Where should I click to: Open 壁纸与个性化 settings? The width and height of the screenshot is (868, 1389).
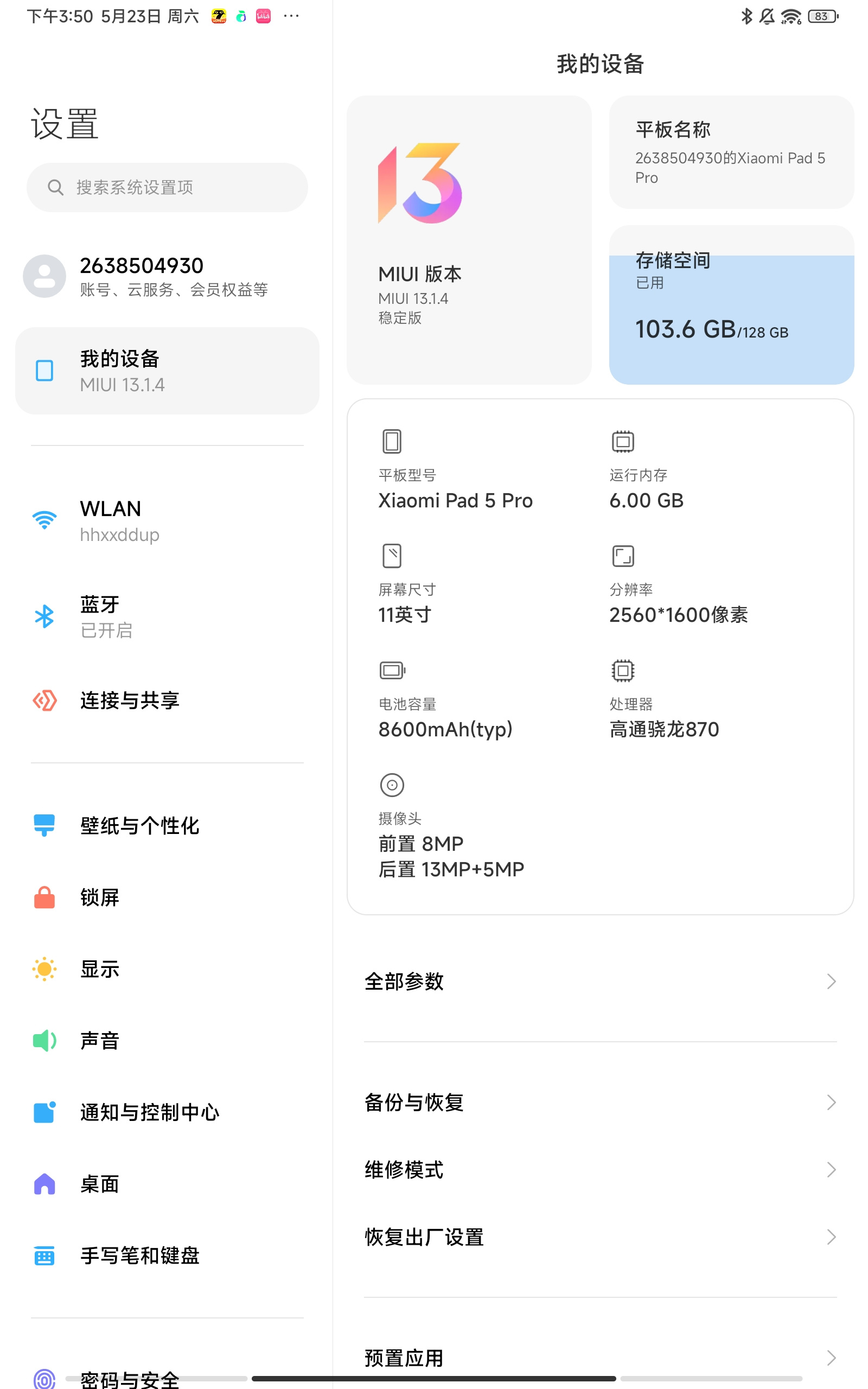(x=167, y=825)
